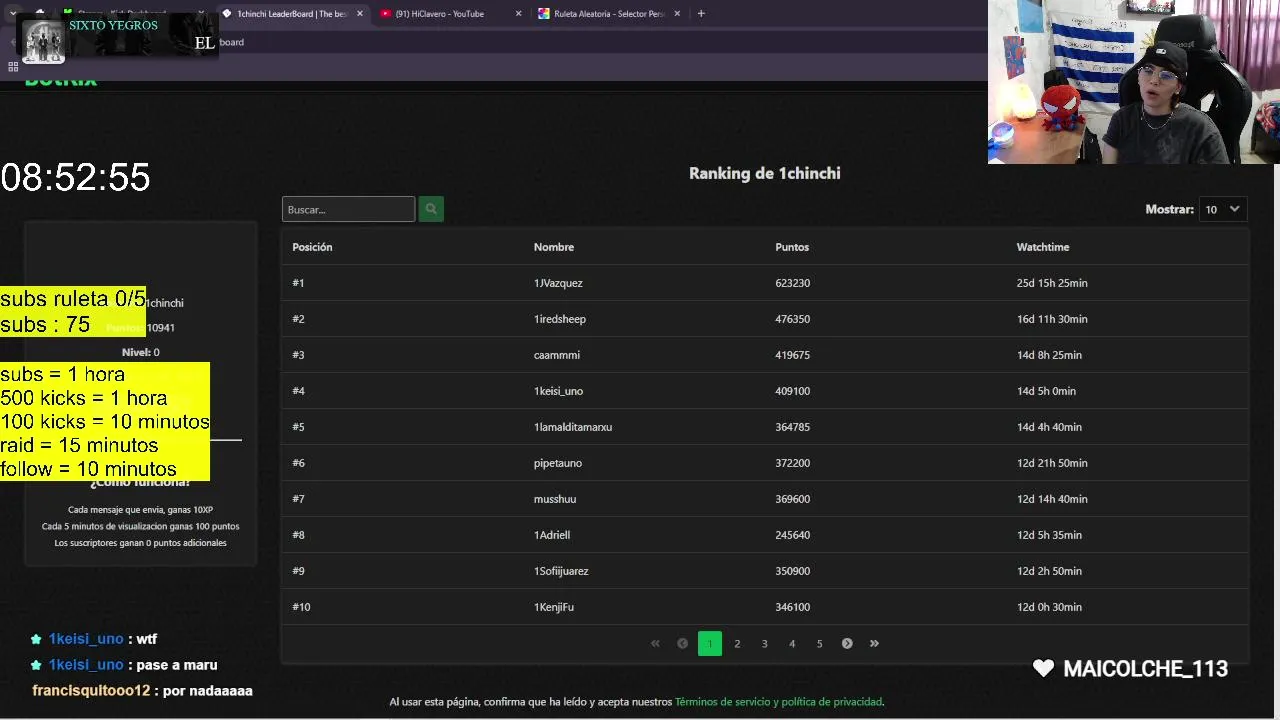The image size is (1280, 720).
Task: Select 1keisi_uno in the ranking table
Action: [x=558, y=391]
